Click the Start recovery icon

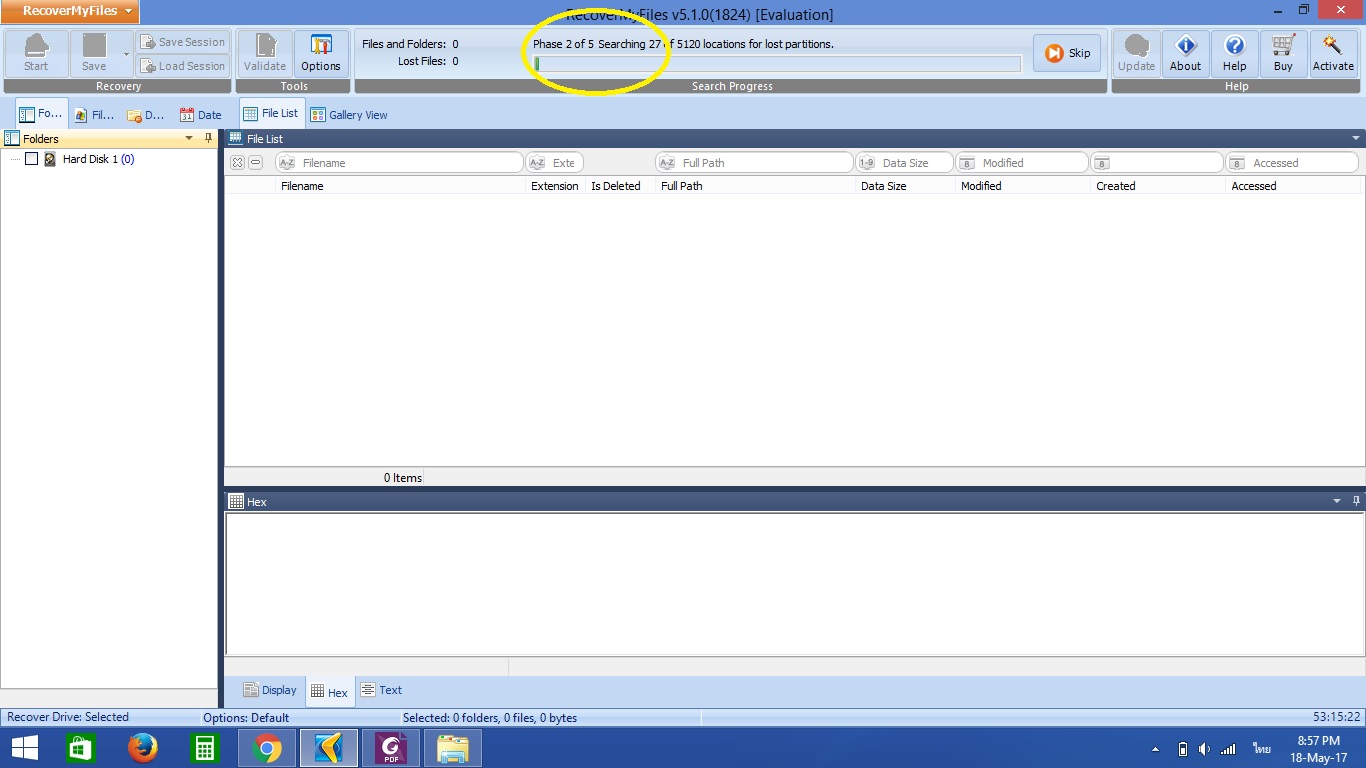pyautogui.click(x=36, y=53)
